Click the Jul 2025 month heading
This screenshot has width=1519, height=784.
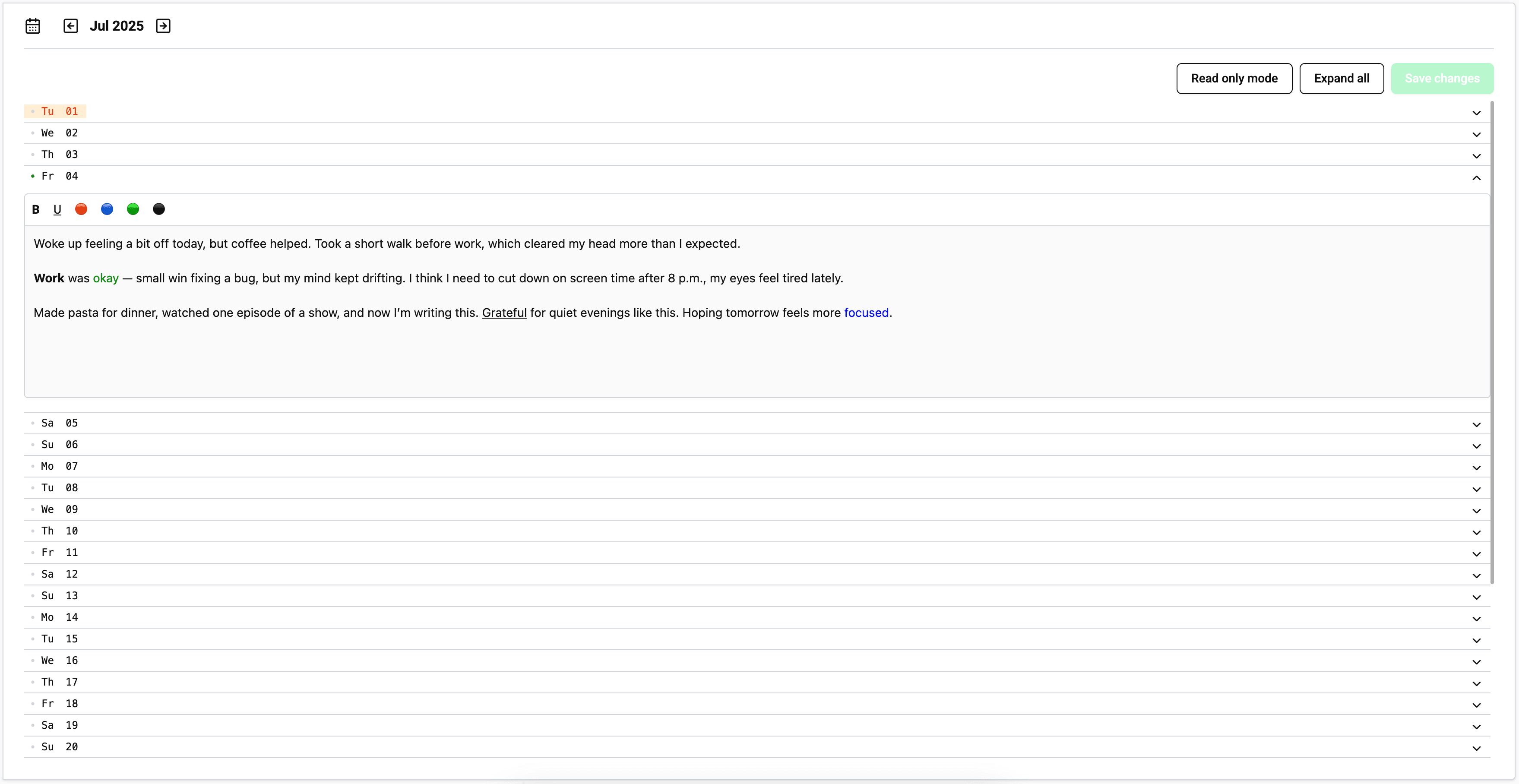[x=117, y=26]
